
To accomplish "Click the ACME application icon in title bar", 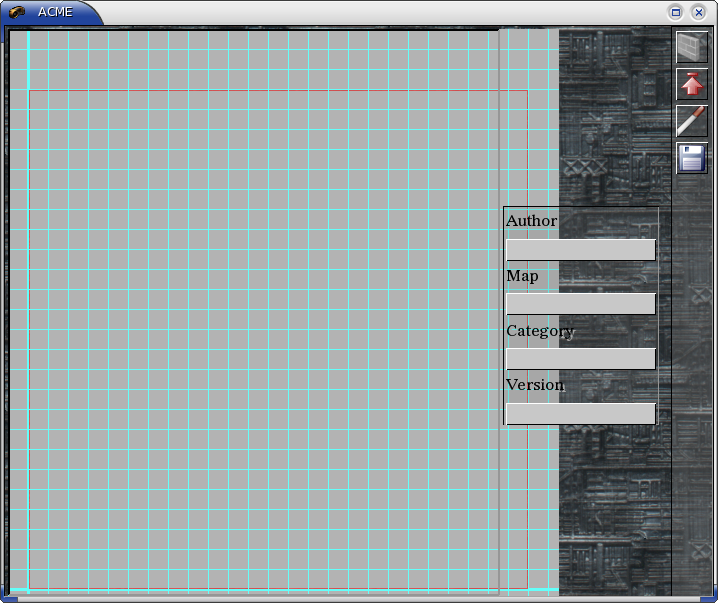I will (x=17, y=12).
